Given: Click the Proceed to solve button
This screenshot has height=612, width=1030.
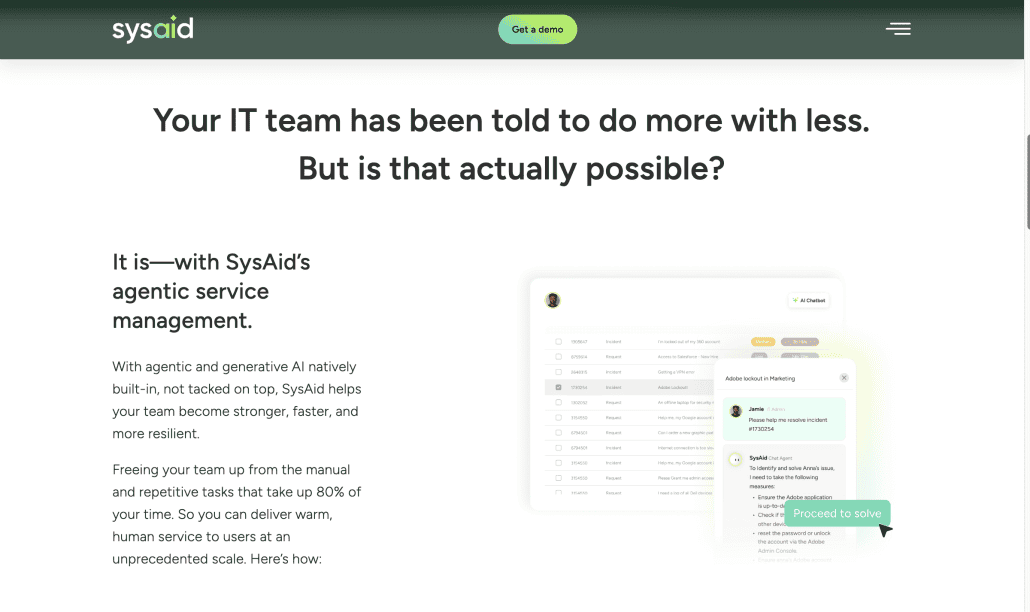Looking at the screenshot, I should tap(837, 513).
